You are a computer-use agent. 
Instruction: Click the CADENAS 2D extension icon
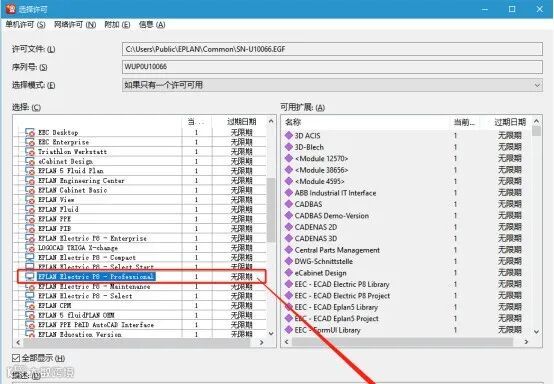pos(289,227)
